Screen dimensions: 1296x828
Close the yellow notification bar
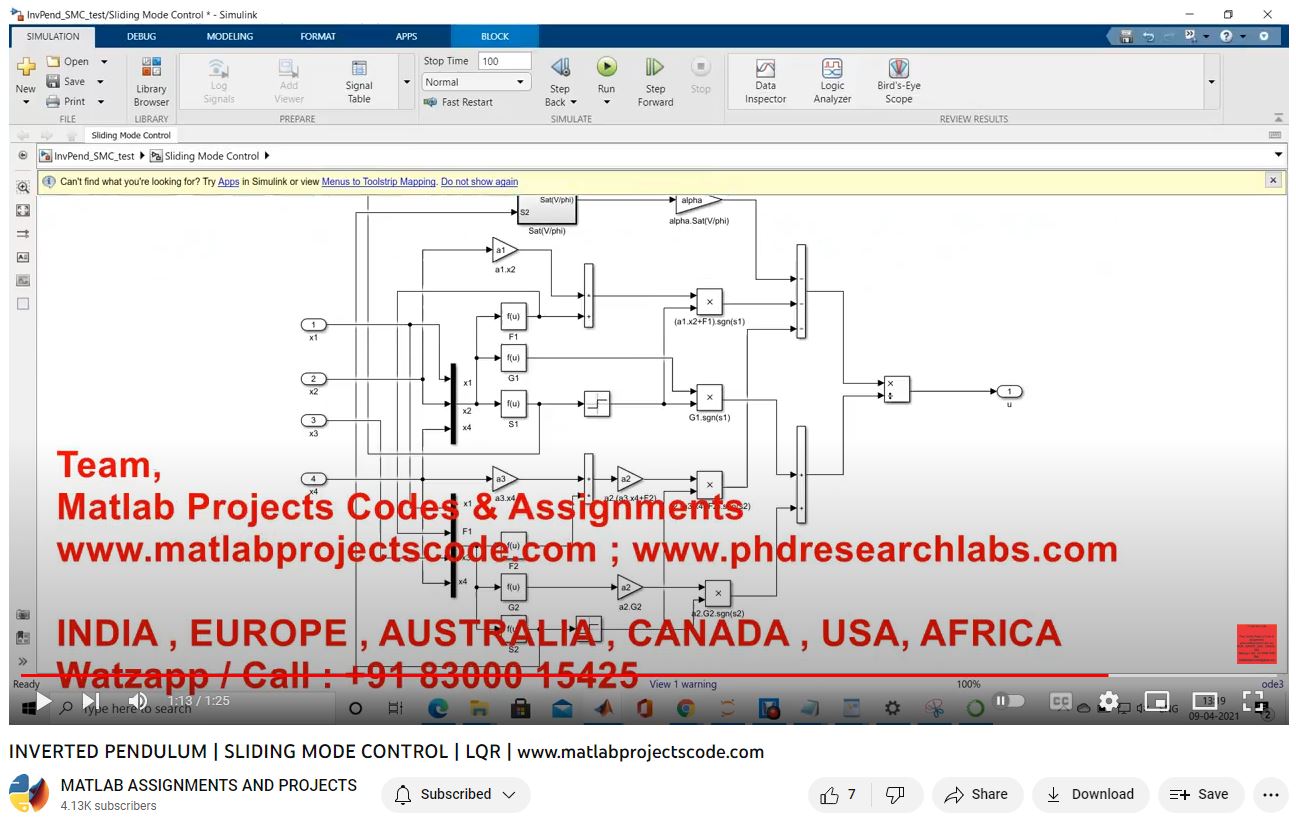tap(1272, 180)
